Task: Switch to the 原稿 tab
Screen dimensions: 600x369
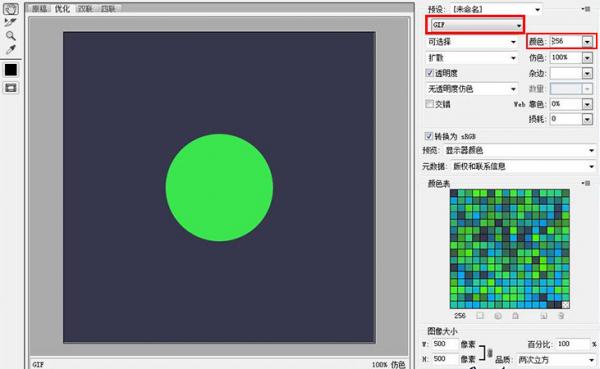Action: point(39,9)
